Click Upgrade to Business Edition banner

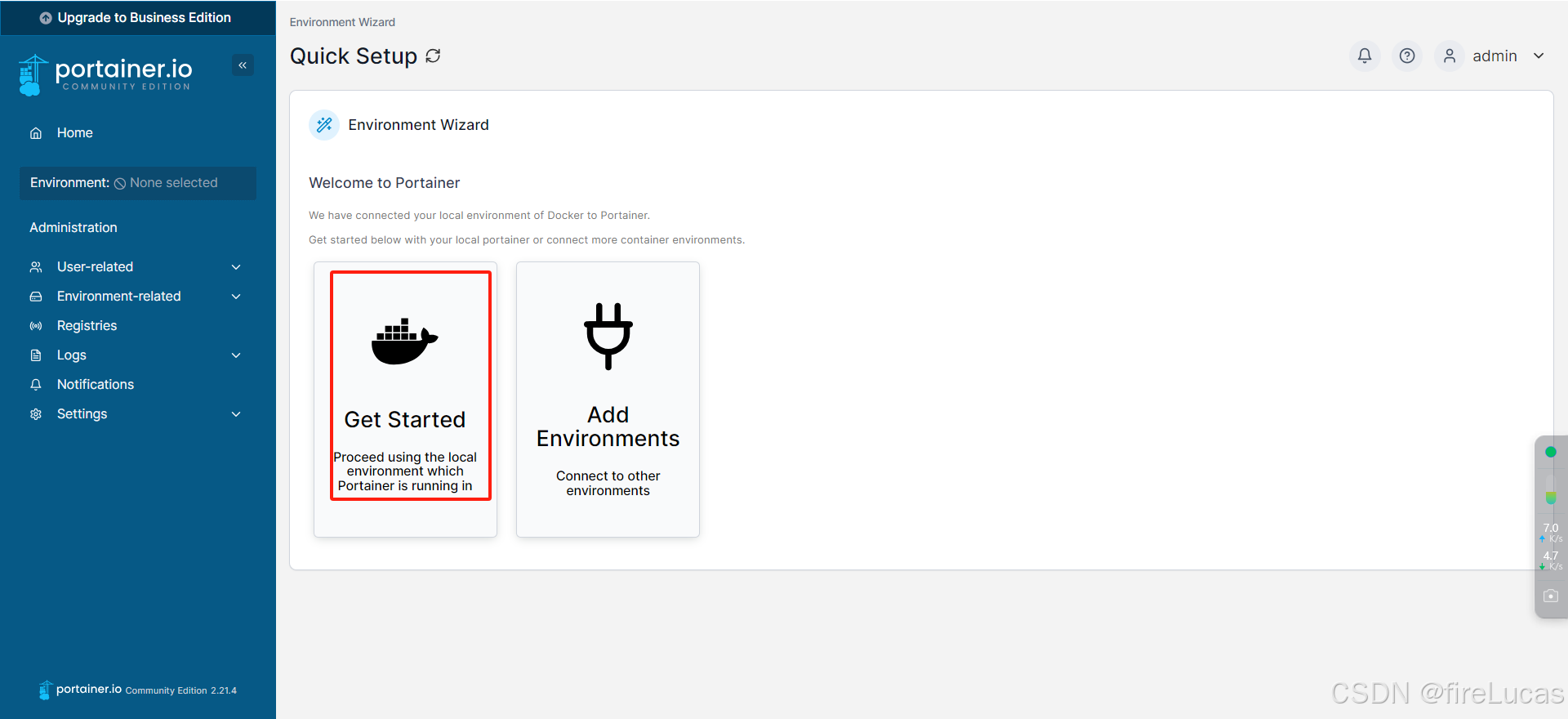pos(138,18)
